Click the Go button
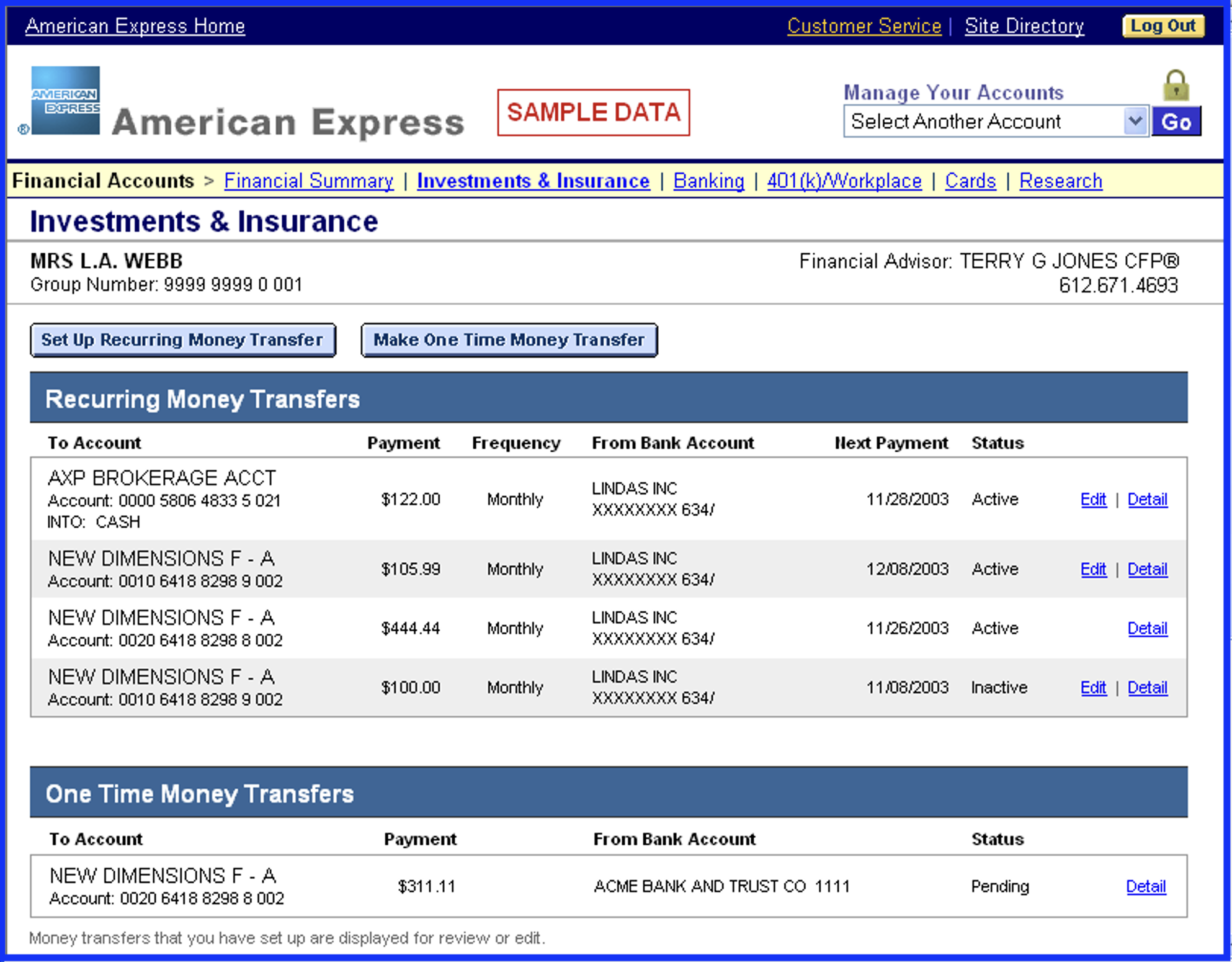 pyautogui.click(x=1176, y=121)
